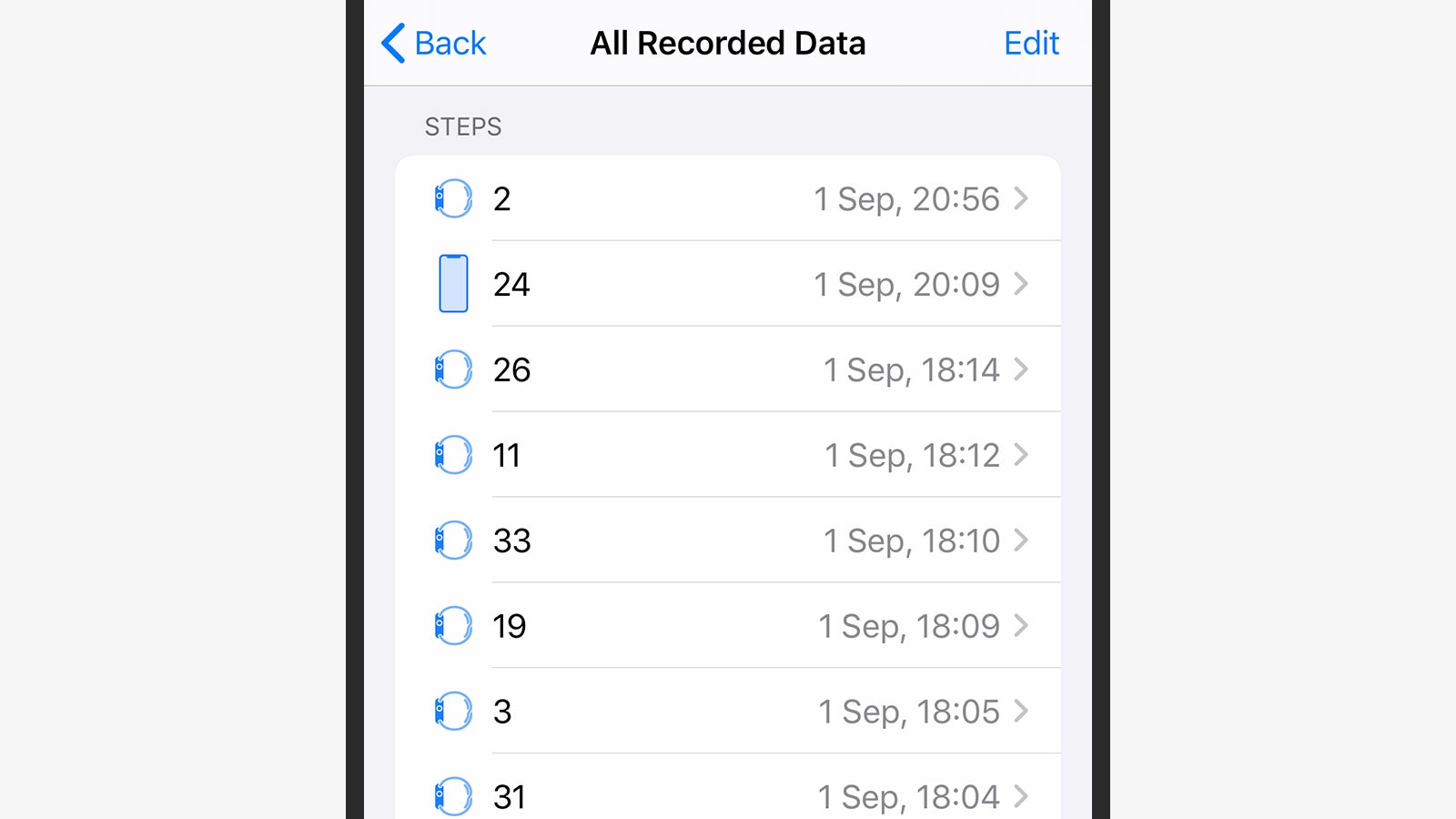This screenshot has width=1456, height=819.
Task: Select the 11-step row from 18:12
Action: coord(728,455)
